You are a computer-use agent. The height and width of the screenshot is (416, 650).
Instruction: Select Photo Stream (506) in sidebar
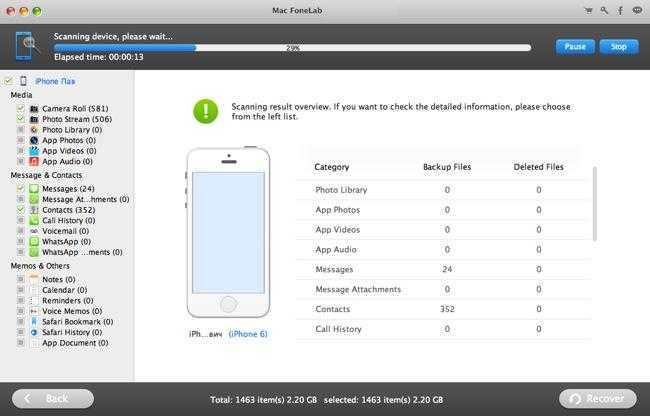coord(77,119)
